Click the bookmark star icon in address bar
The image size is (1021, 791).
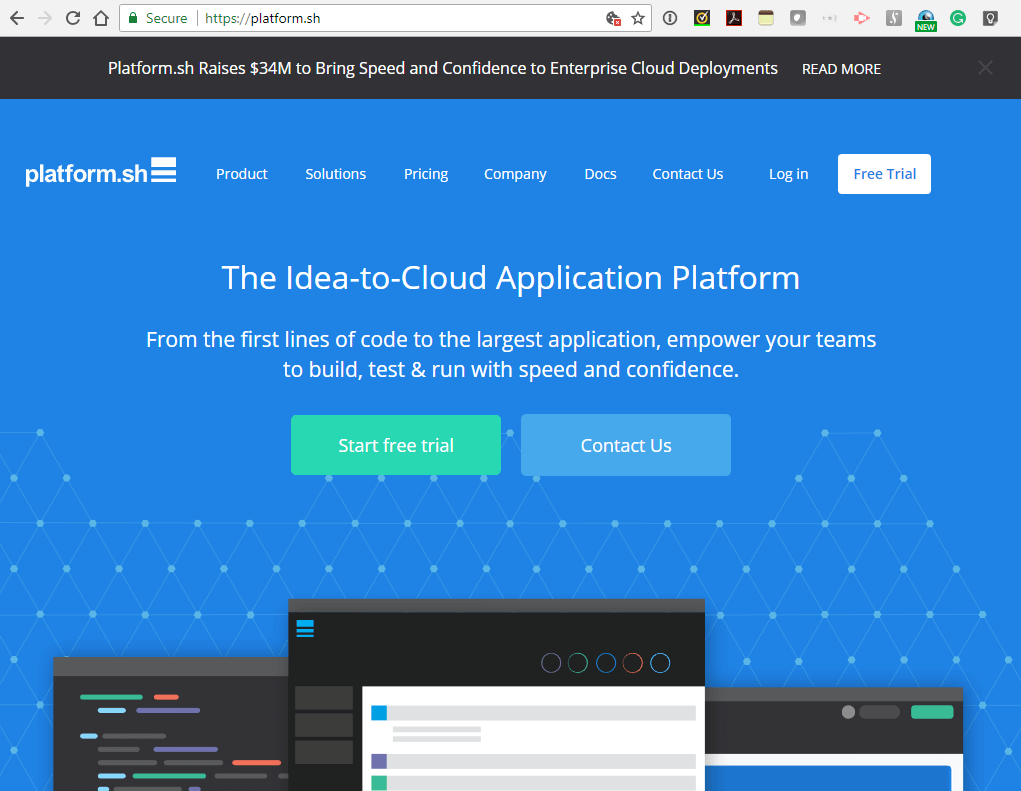pos(638,18)
